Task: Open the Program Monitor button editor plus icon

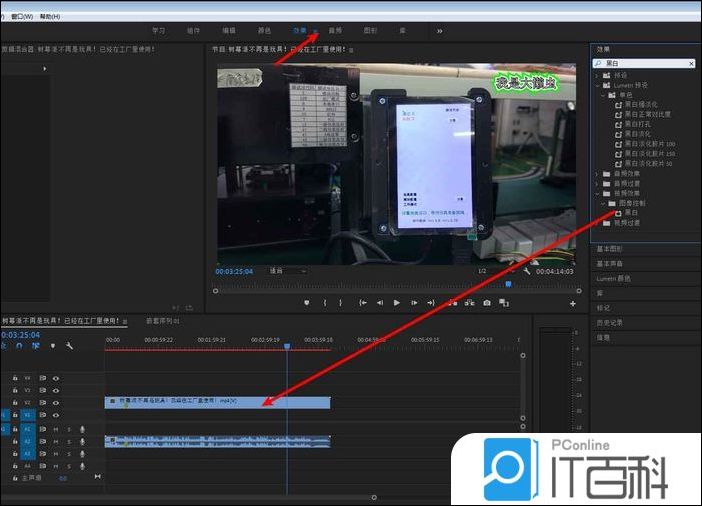Action: [573, 302]
